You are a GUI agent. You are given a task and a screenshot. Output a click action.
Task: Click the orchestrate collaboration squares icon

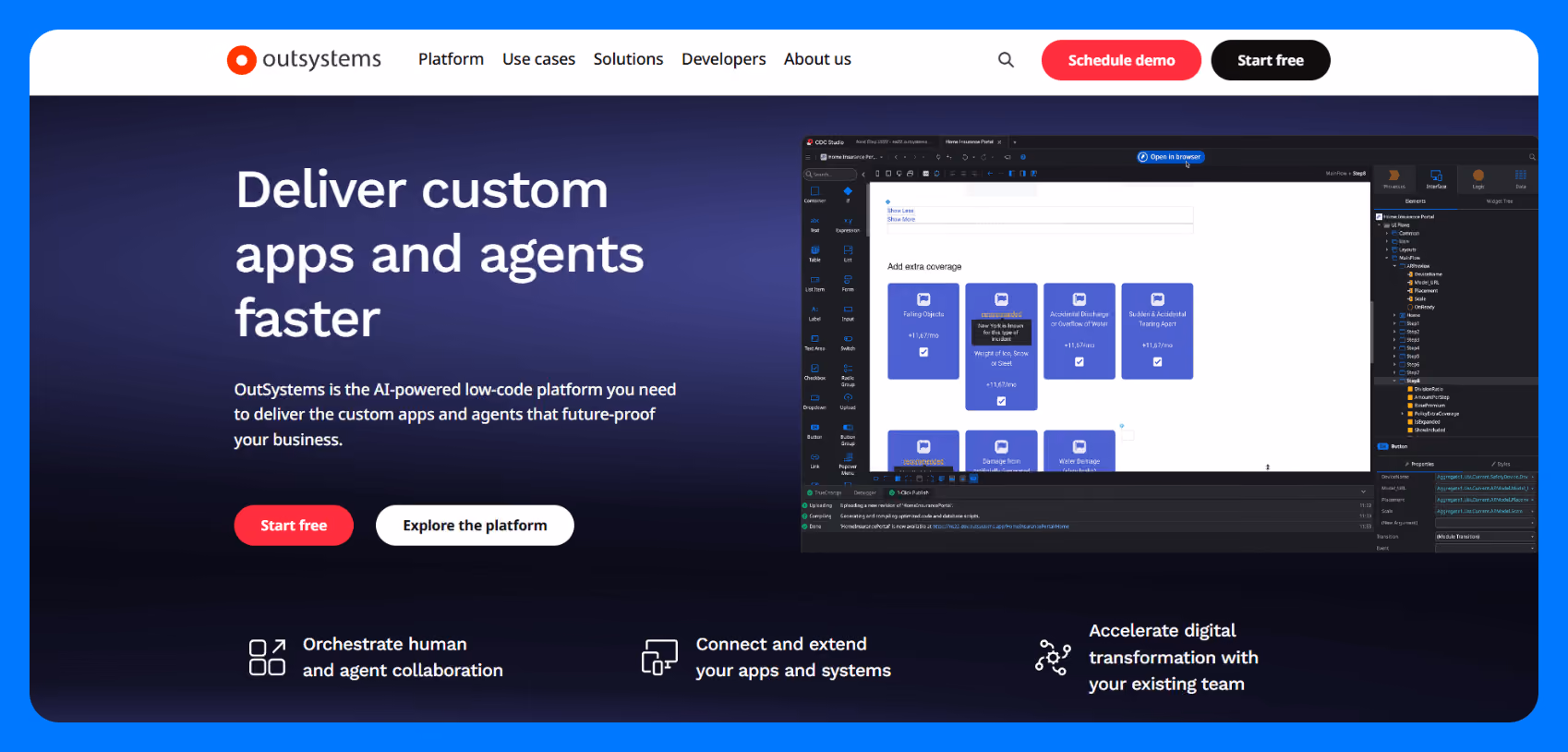tap(267, 657)
